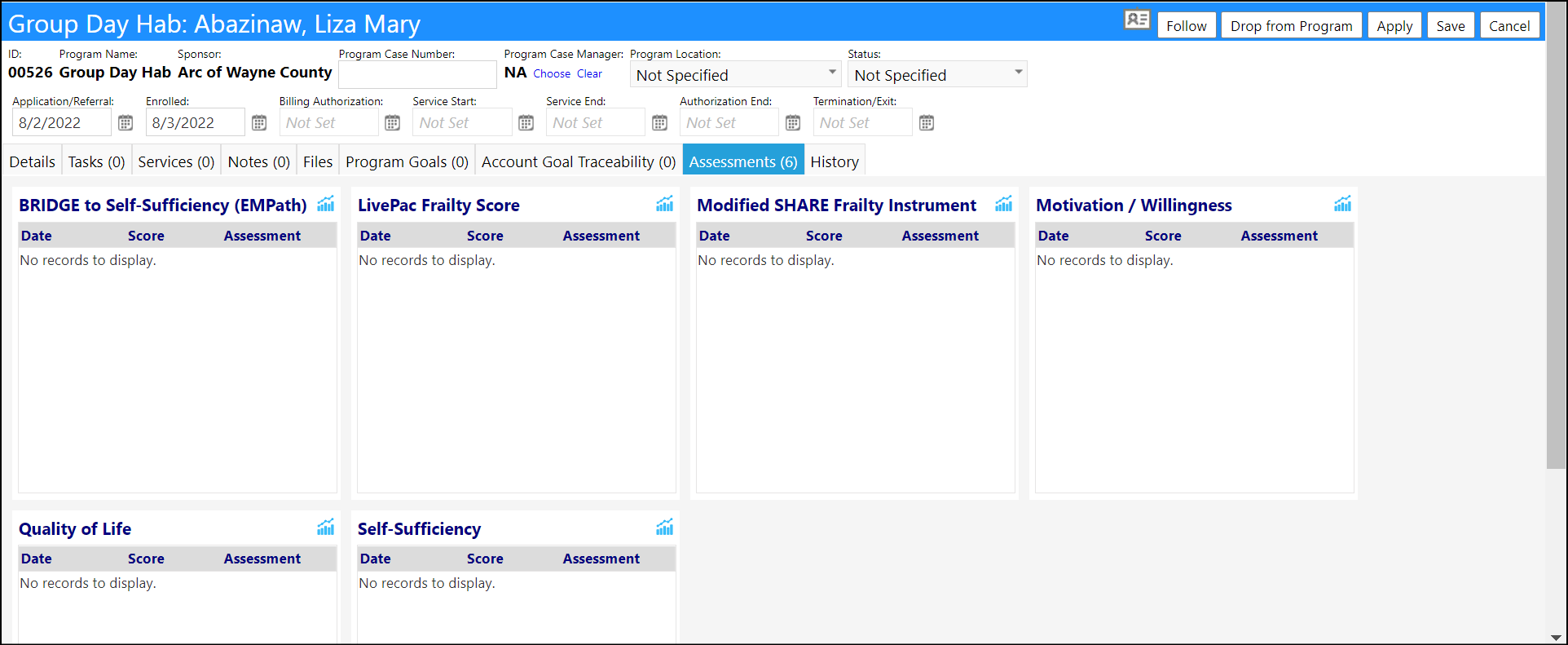Screen dimensions: 1568x645
Task: Open chart icon for BRIDGE to Self-Sufficiency
Action: click(326, 204)
